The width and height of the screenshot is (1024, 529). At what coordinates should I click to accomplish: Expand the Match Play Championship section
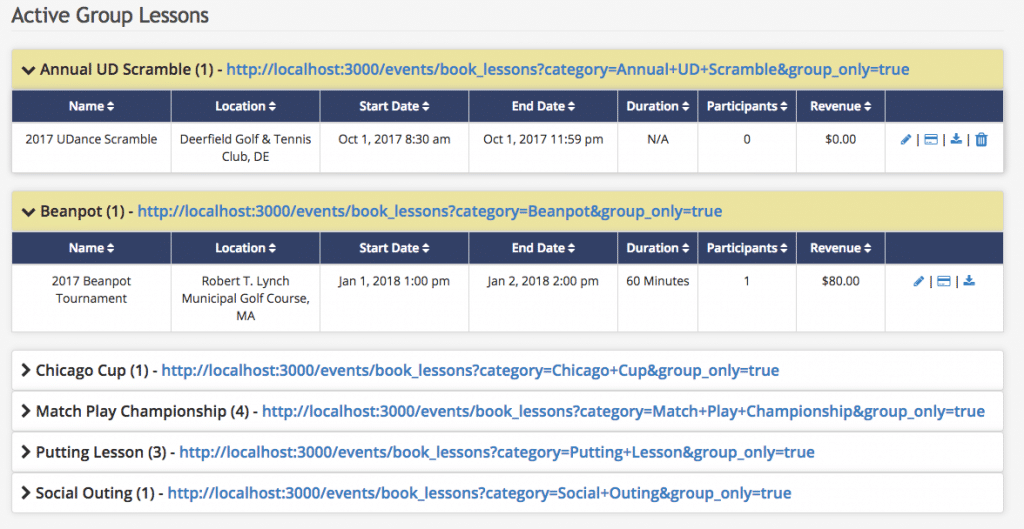coord(26,411)
